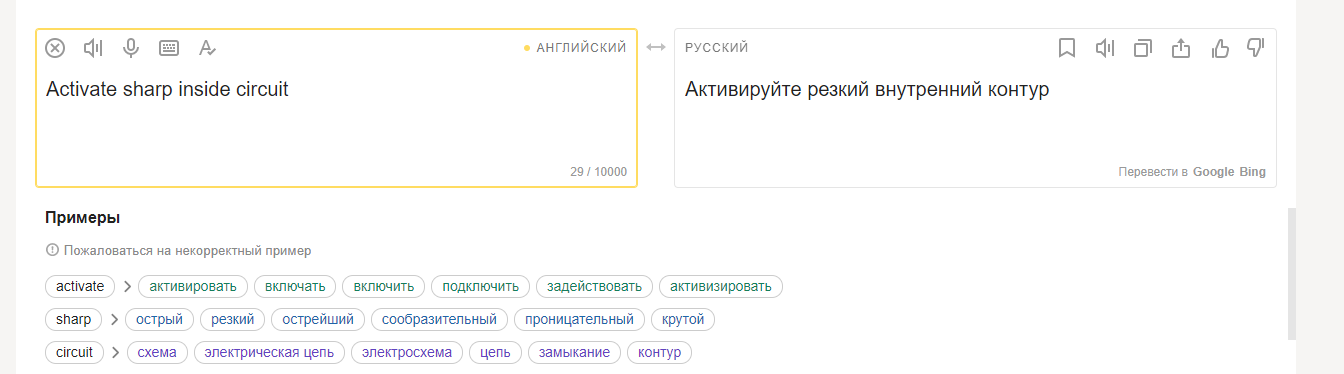
Task: Pick the 'острый' chip
Action: coord(160,319)
